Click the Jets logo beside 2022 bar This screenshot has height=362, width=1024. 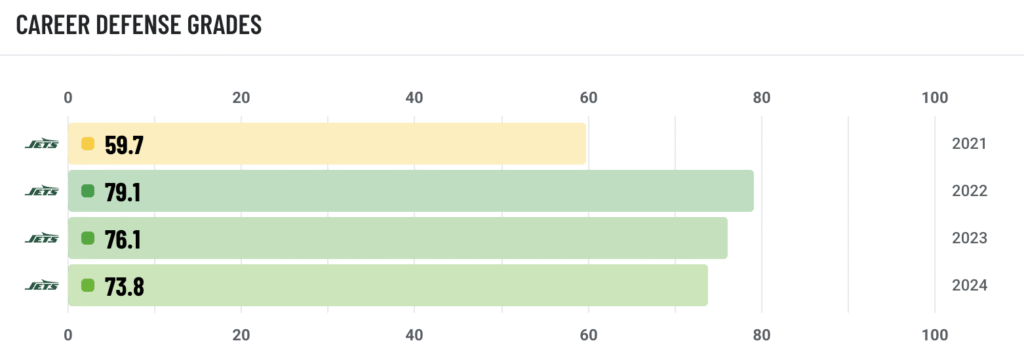(x=41, y=191)
